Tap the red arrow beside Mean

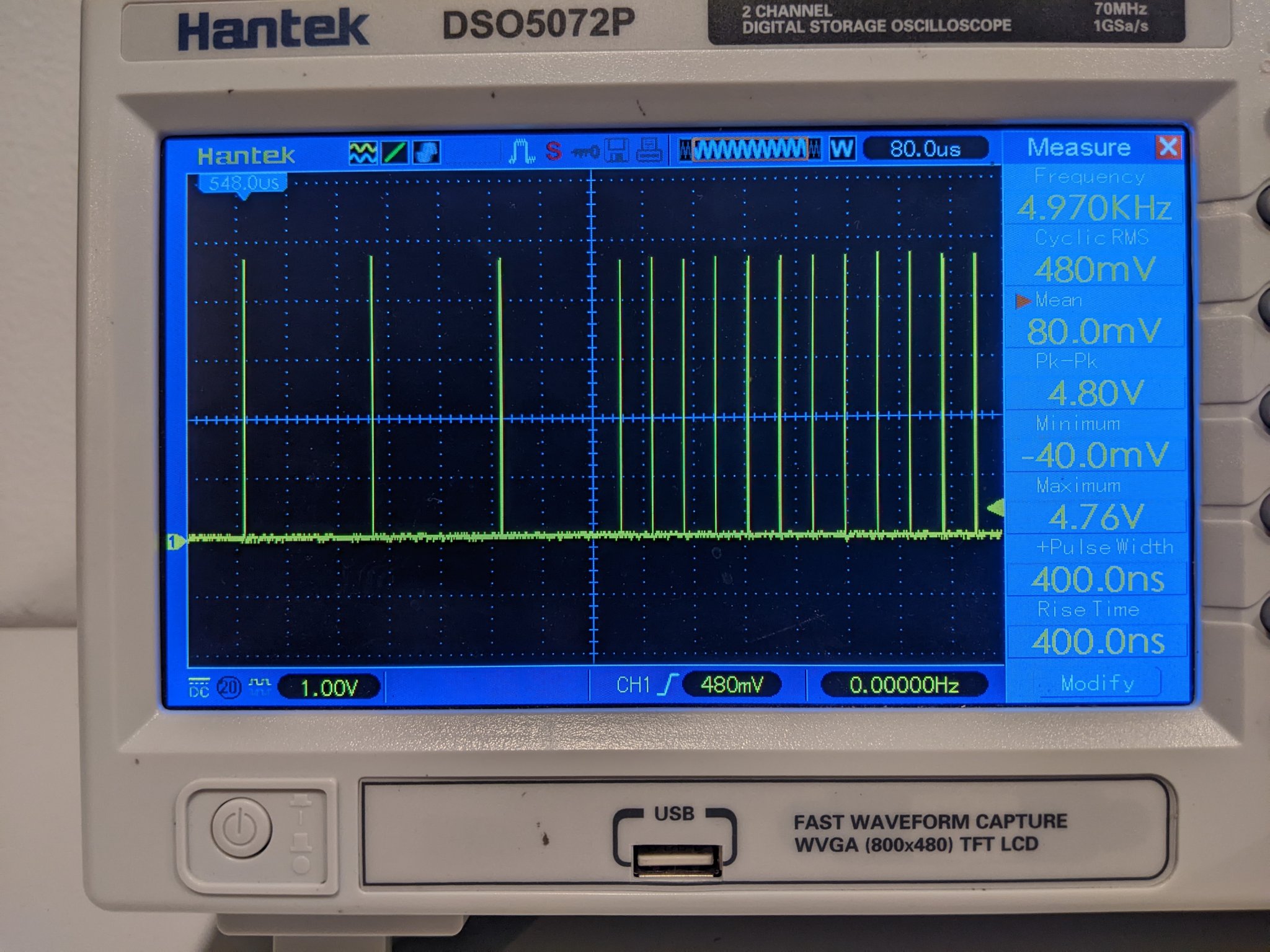click(x=1023, y=301)
